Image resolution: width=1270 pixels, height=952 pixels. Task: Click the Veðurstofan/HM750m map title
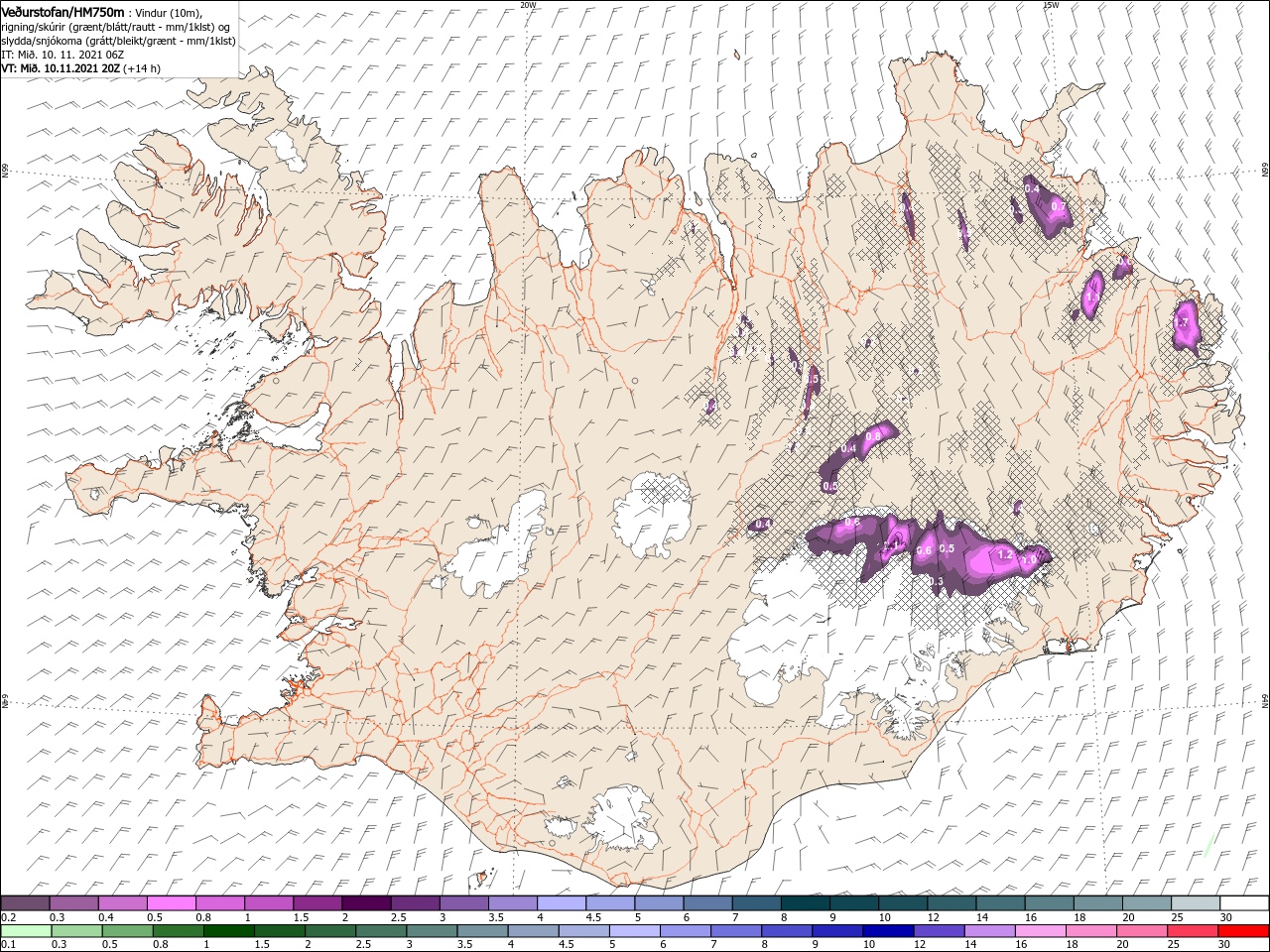click(63, 11)
